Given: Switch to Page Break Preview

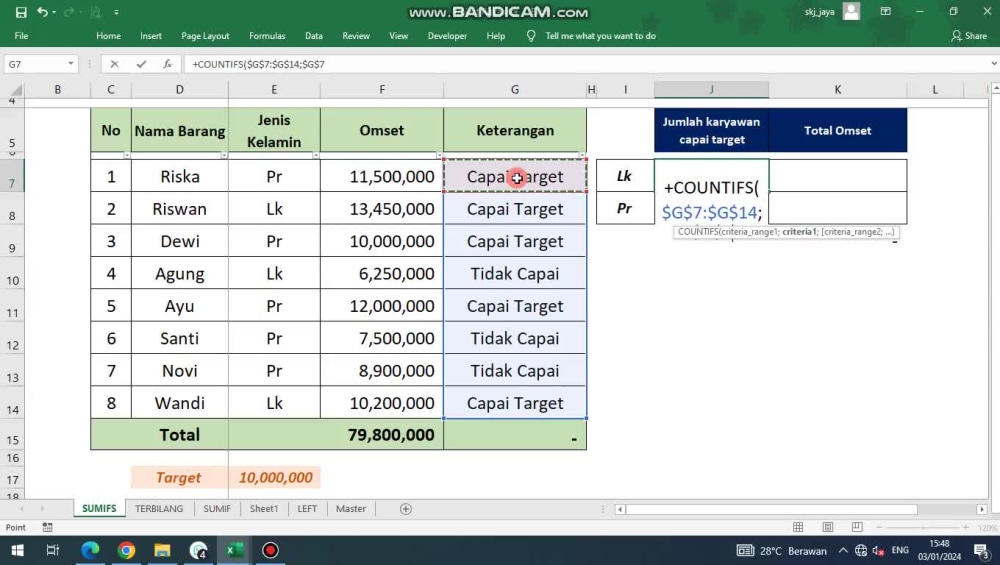Looking at the screenshot, I should point(857,527).
